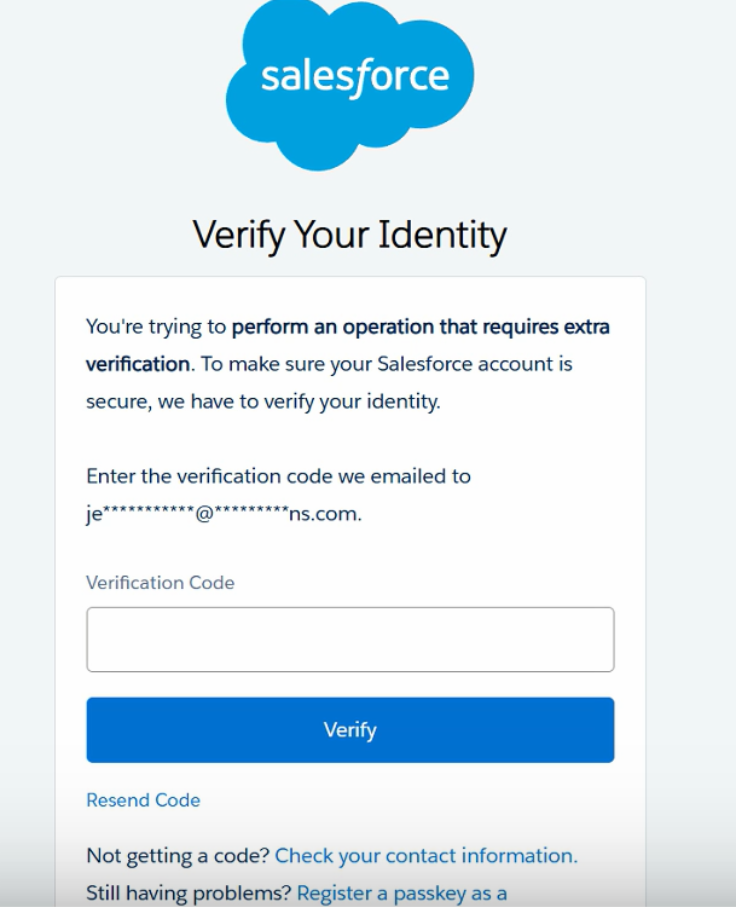Open the Check your contact information link
Screen dimensions: 736x907
tap(426, 856)
